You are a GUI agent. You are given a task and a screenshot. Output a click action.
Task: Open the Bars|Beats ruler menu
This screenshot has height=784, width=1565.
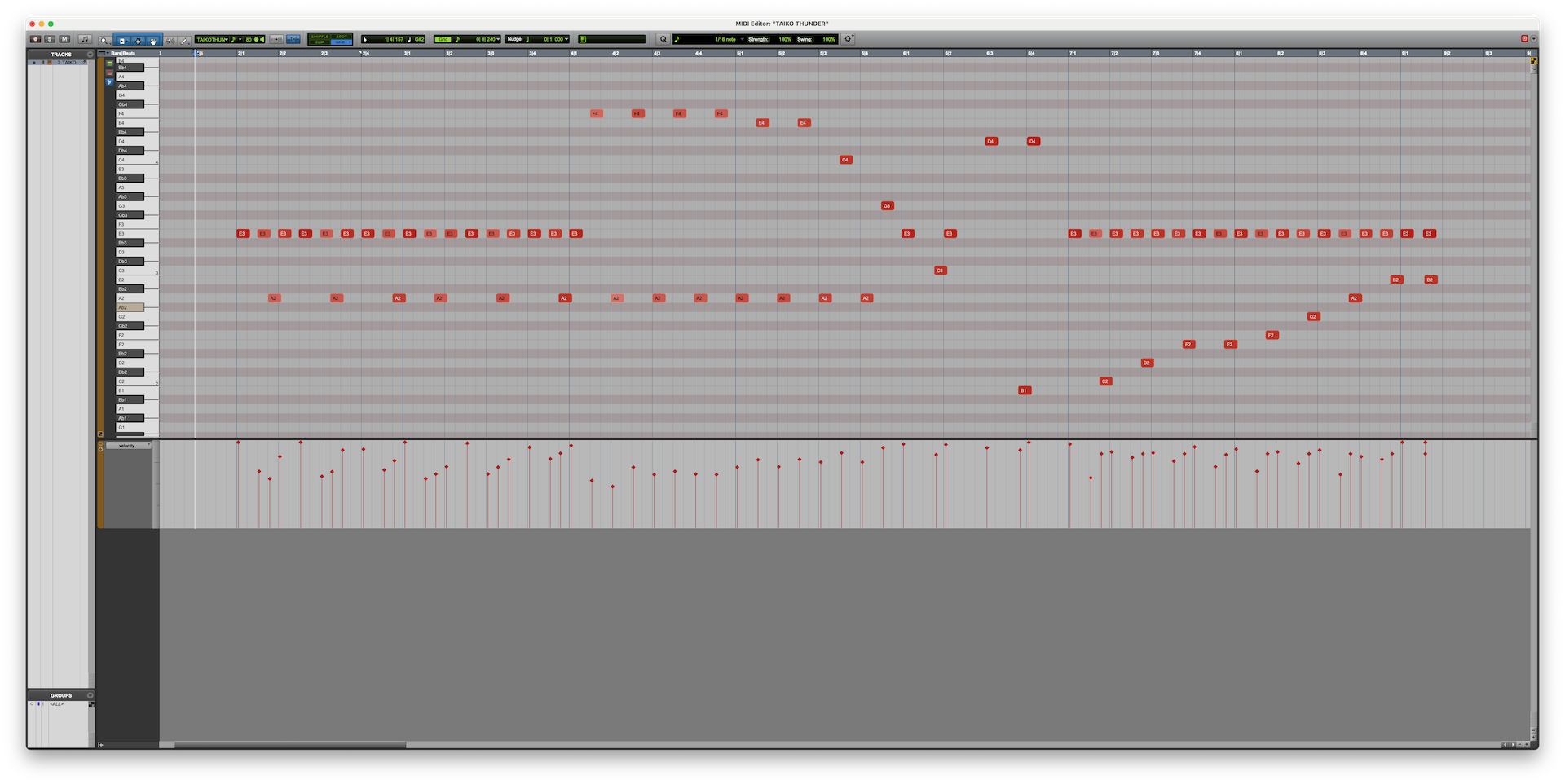108,54
